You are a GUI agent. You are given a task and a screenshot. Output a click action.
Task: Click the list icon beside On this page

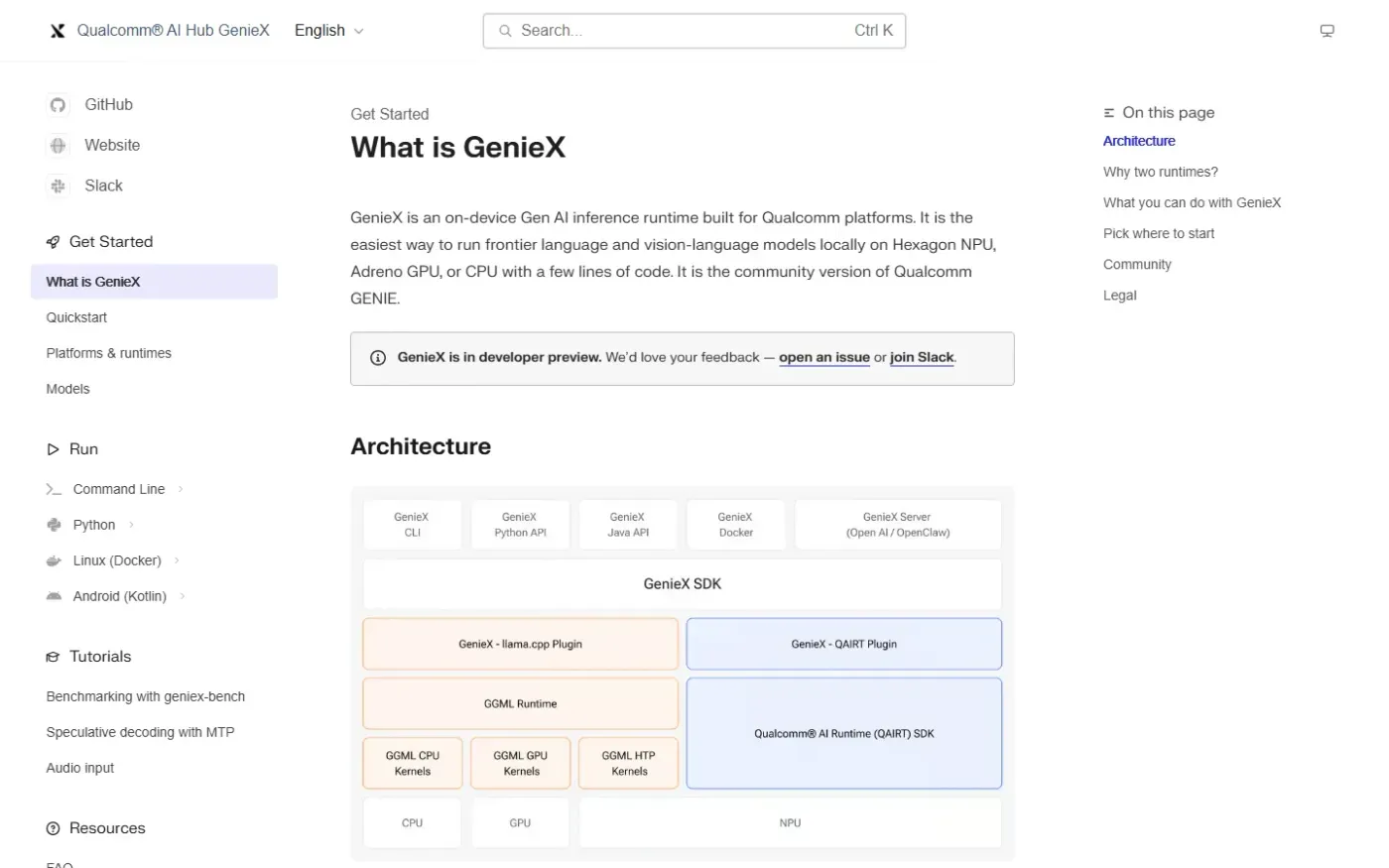click(x=1109, y=113)
